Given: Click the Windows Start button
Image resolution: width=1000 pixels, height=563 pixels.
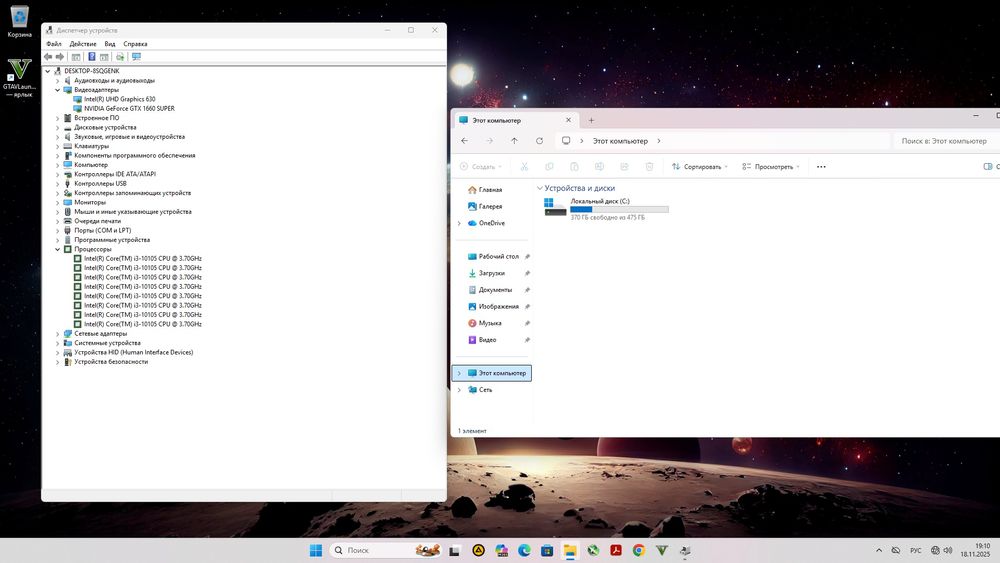Looking at the screenshot, I should pos(316,551).
